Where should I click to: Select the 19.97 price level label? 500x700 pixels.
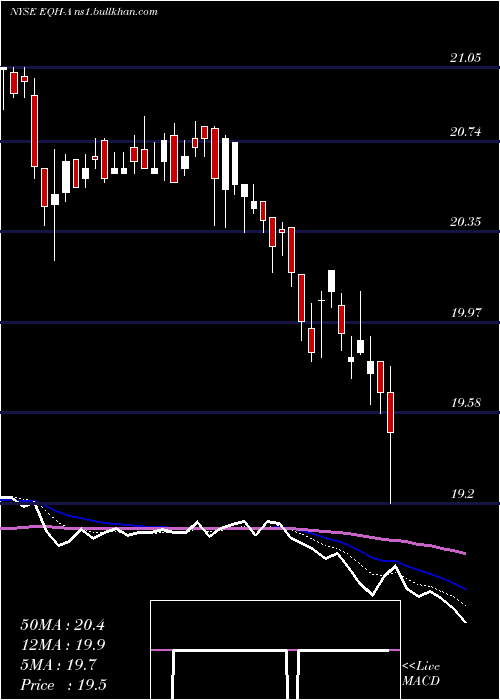465,312
